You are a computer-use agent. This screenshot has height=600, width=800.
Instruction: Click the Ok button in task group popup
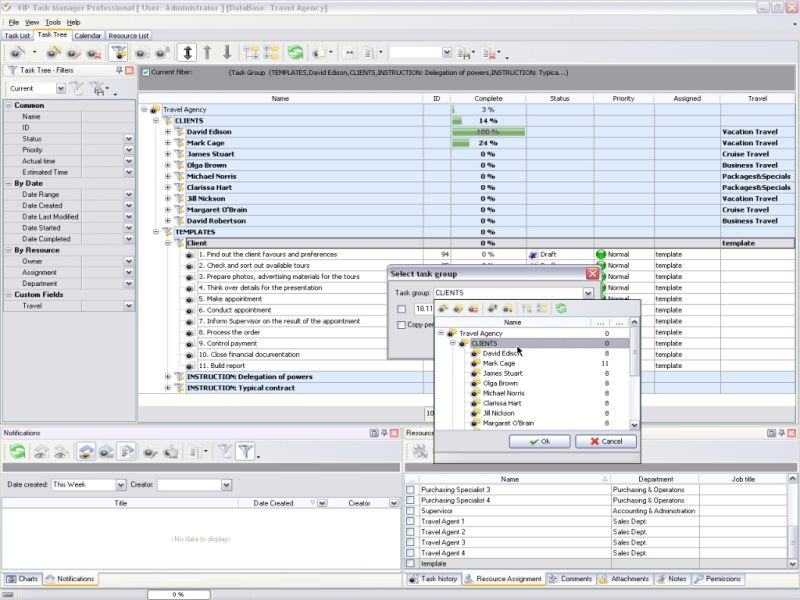coord(539,442)
